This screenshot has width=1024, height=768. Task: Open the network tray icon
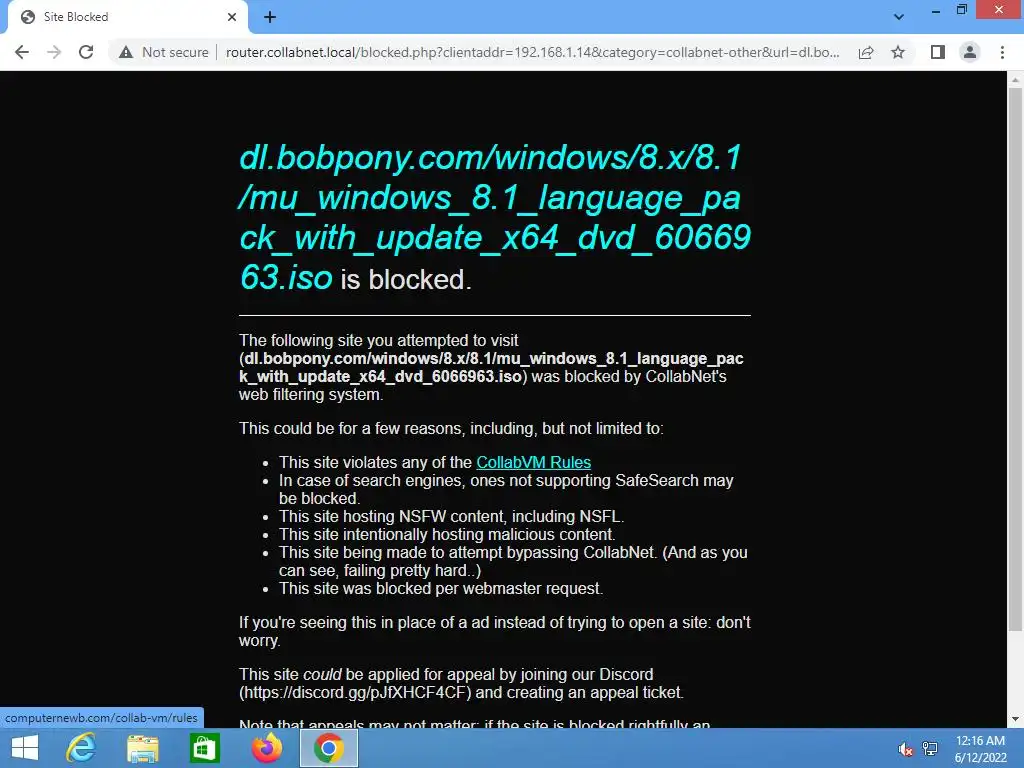tap(930, 749)
